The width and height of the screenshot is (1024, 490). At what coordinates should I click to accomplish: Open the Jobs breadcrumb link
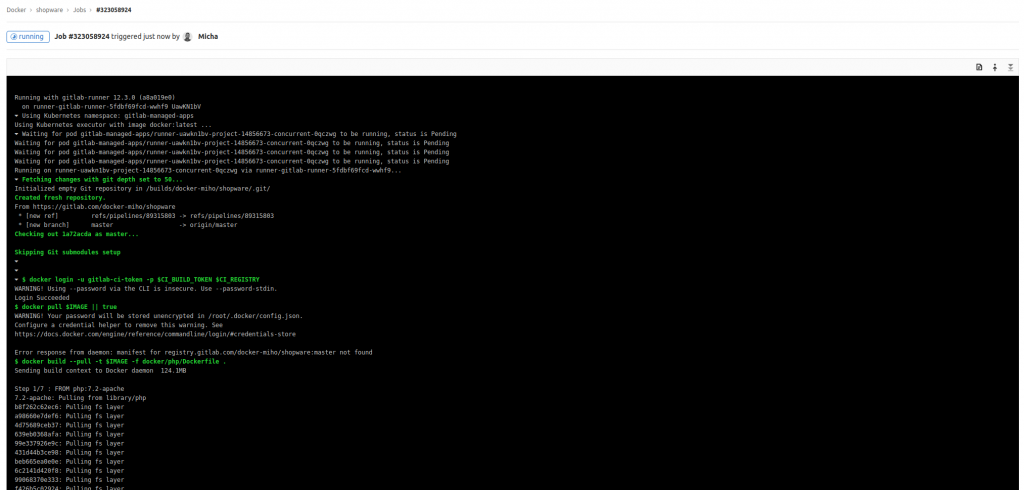[x=79, y=10]
